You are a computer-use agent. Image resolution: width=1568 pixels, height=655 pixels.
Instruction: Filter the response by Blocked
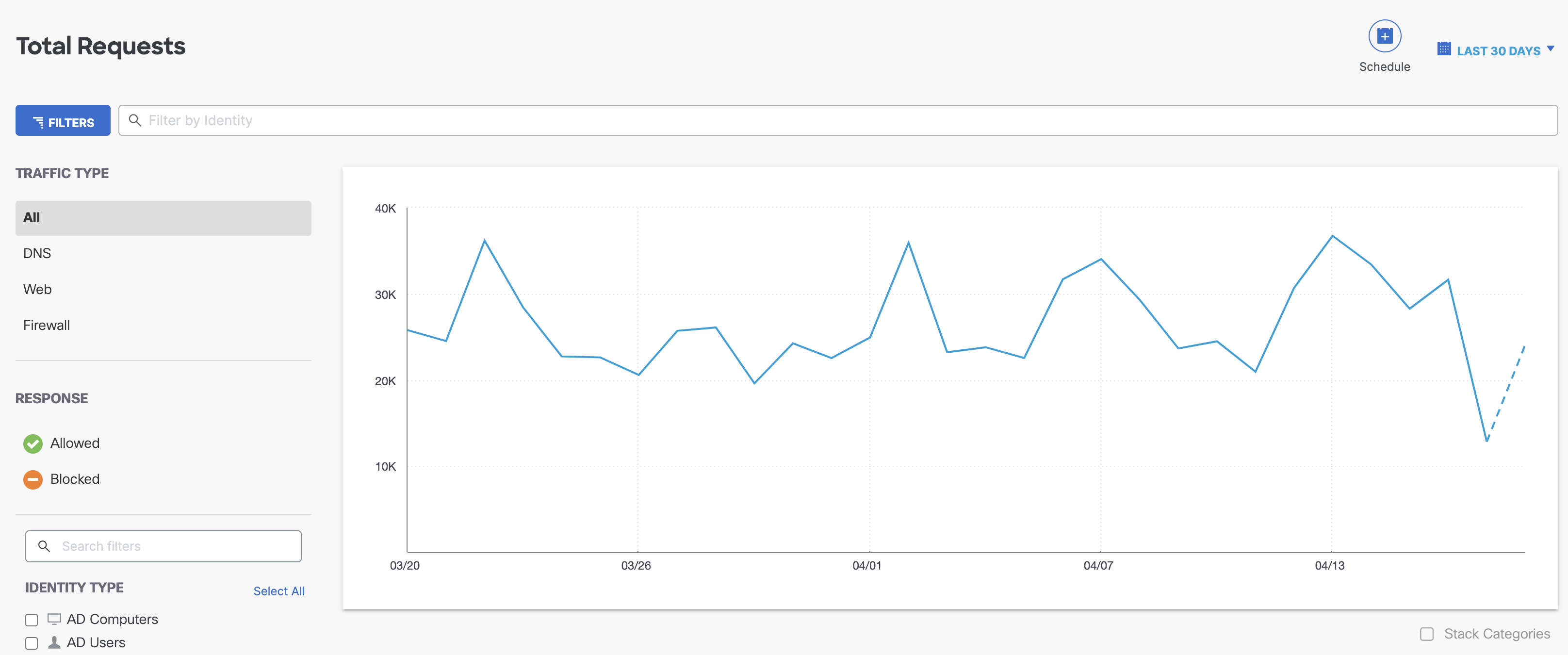pyautogui.click(x=75, y=479)
